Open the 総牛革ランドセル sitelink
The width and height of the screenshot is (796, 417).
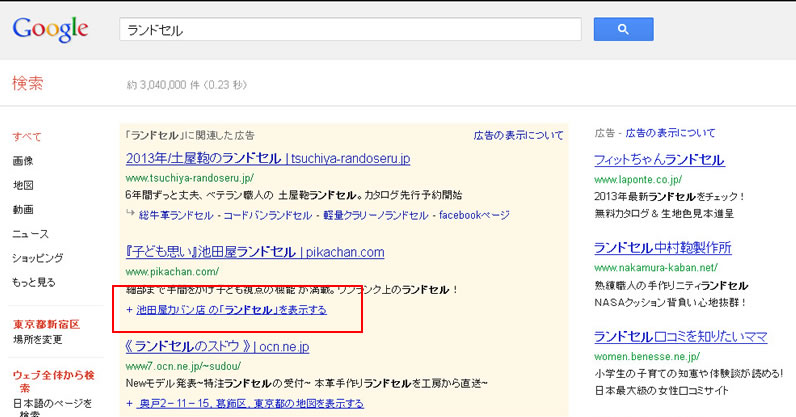[176, 215]
